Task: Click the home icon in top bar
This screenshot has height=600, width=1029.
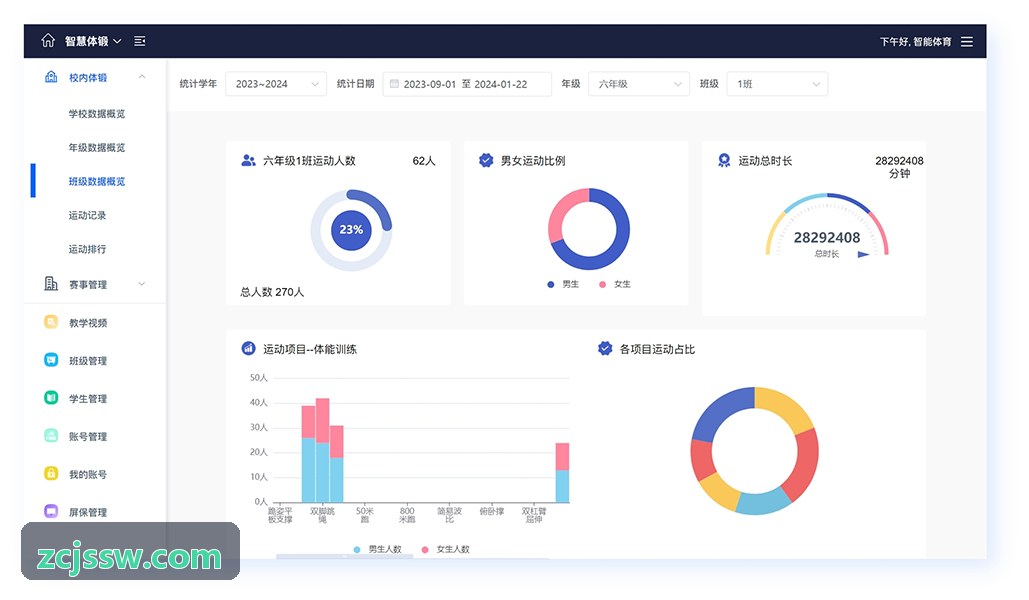Action: coord(48,41)
